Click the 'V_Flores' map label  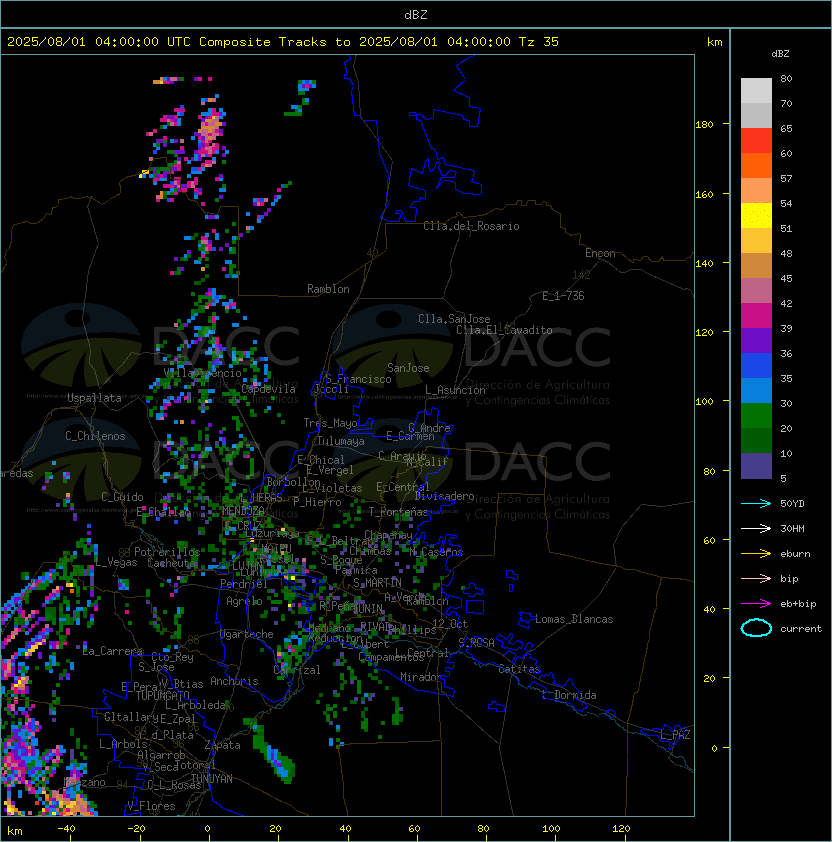click(x=151, y=806)
